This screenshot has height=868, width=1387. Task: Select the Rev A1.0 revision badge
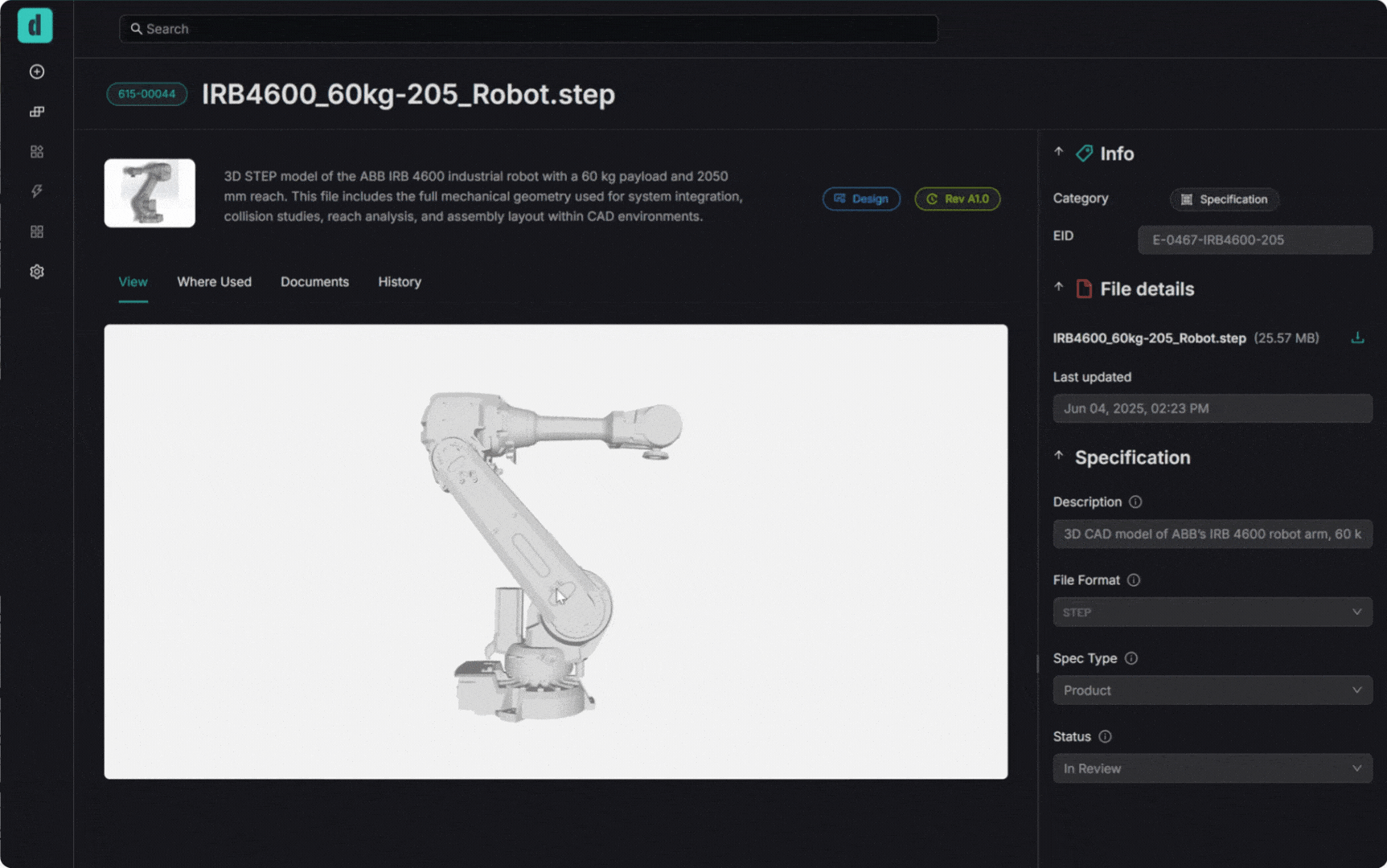[x=957, y=199]
